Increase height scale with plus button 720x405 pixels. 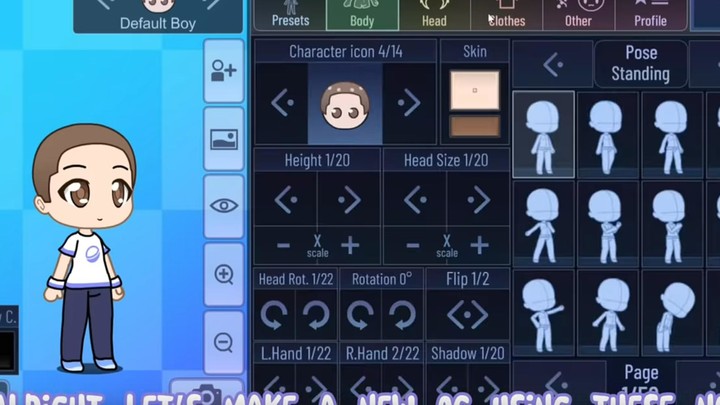click(x=350, y=246)
